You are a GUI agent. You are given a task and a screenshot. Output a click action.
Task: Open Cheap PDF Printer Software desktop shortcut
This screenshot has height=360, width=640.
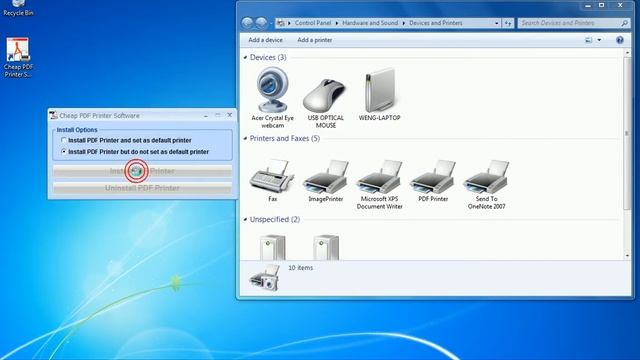coord(18,58)
